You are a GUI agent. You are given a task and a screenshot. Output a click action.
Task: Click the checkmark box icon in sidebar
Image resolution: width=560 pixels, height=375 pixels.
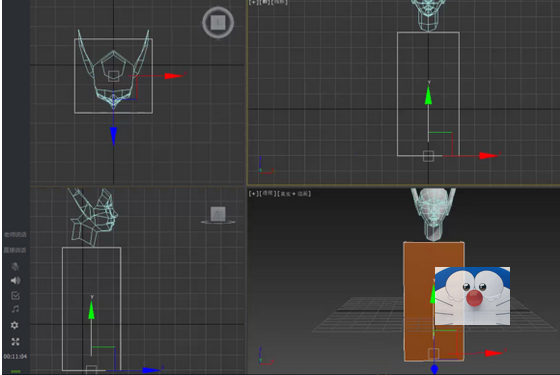click(x=15, y=295)
